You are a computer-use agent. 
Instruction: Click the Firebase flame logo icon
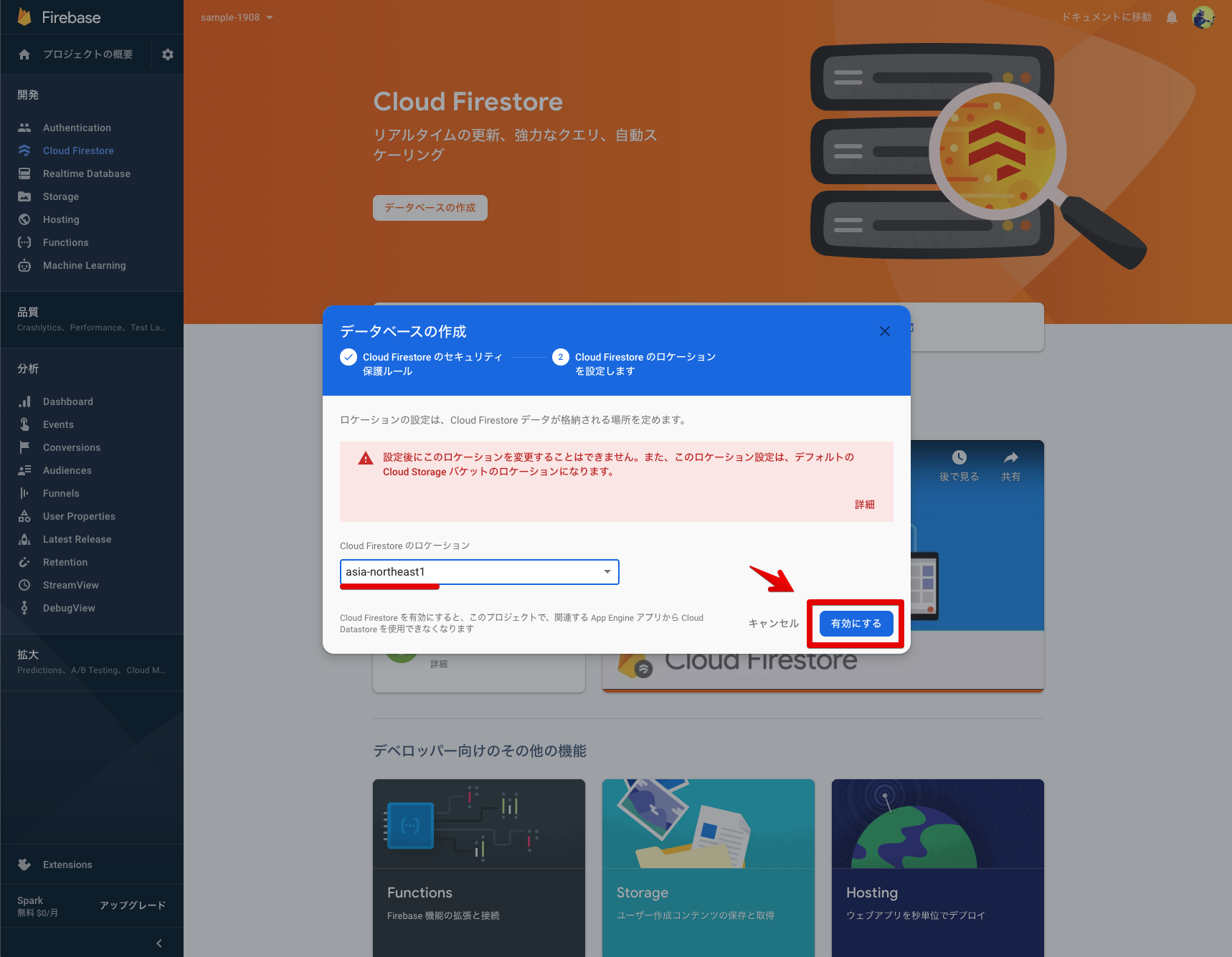(24, 16)
